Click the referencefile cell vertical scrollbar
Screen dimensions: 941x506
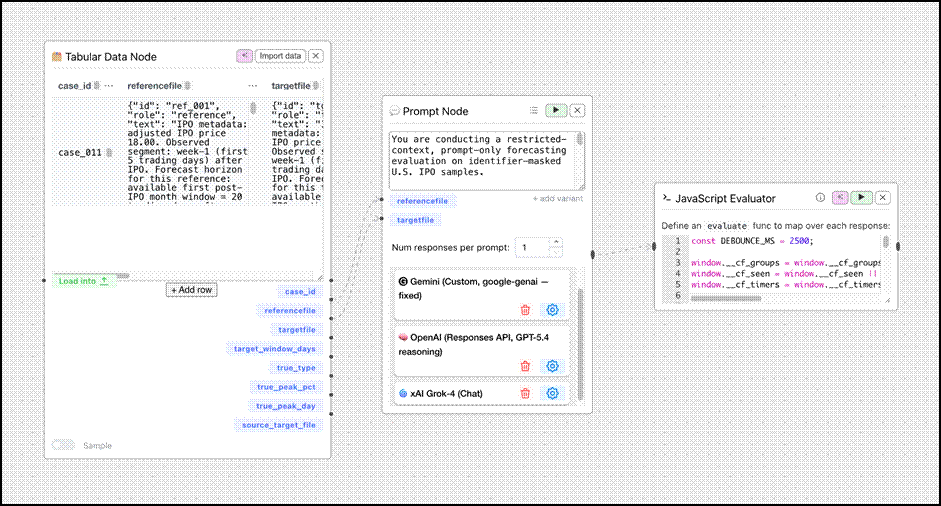click(253, 108)
